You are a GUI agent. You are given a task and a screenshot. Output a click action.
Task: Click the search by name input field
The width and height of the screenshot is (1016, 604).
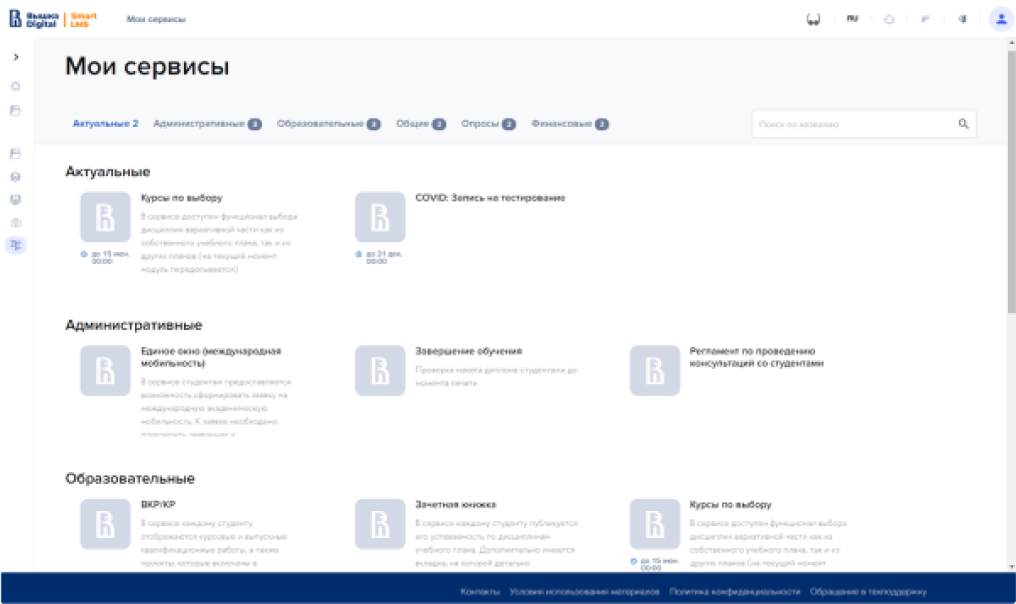(x=853, y=124)
